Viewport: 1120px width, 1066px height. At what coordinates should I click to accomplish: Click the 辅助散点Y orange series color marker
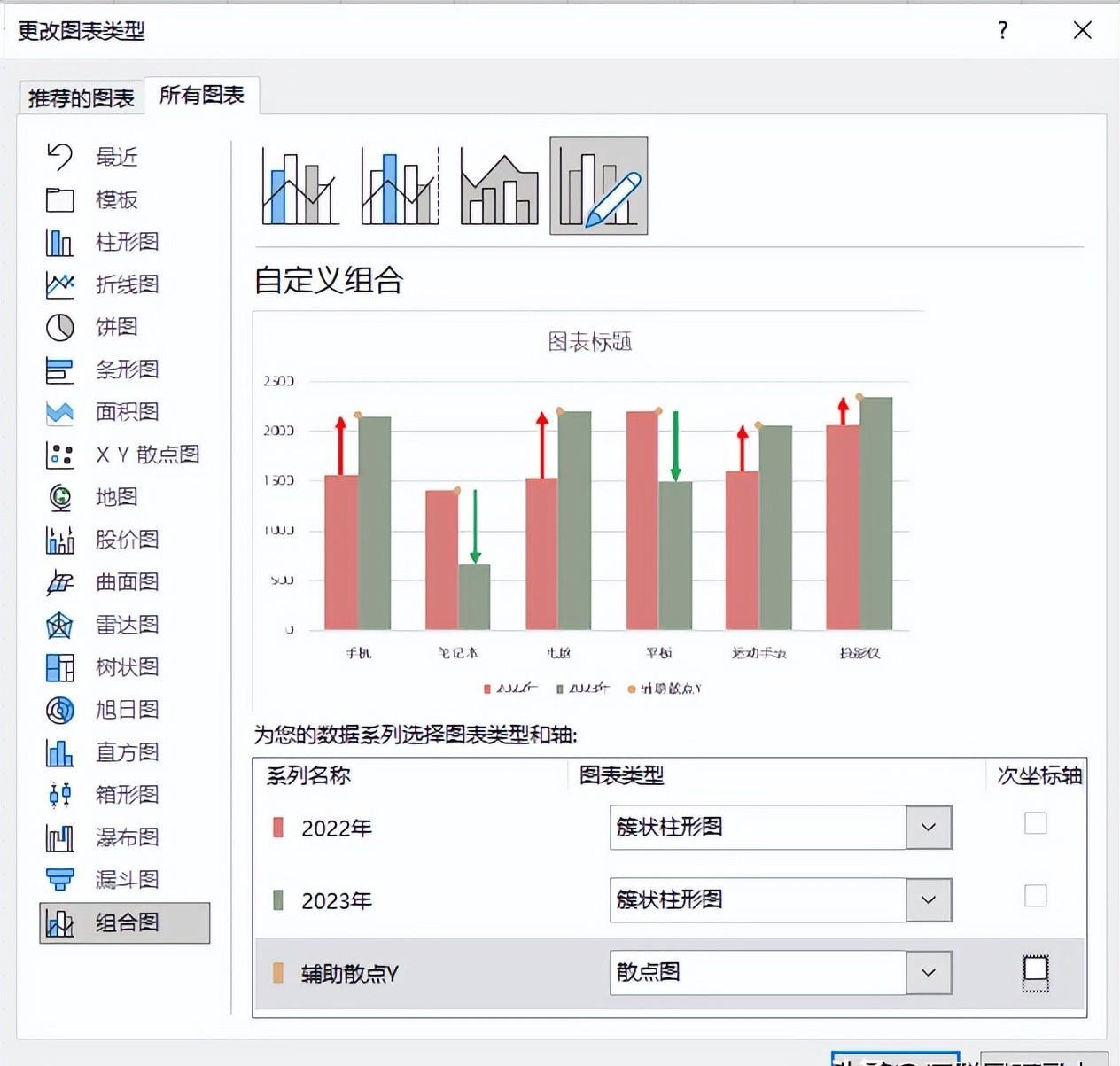[x=277, y=973]
